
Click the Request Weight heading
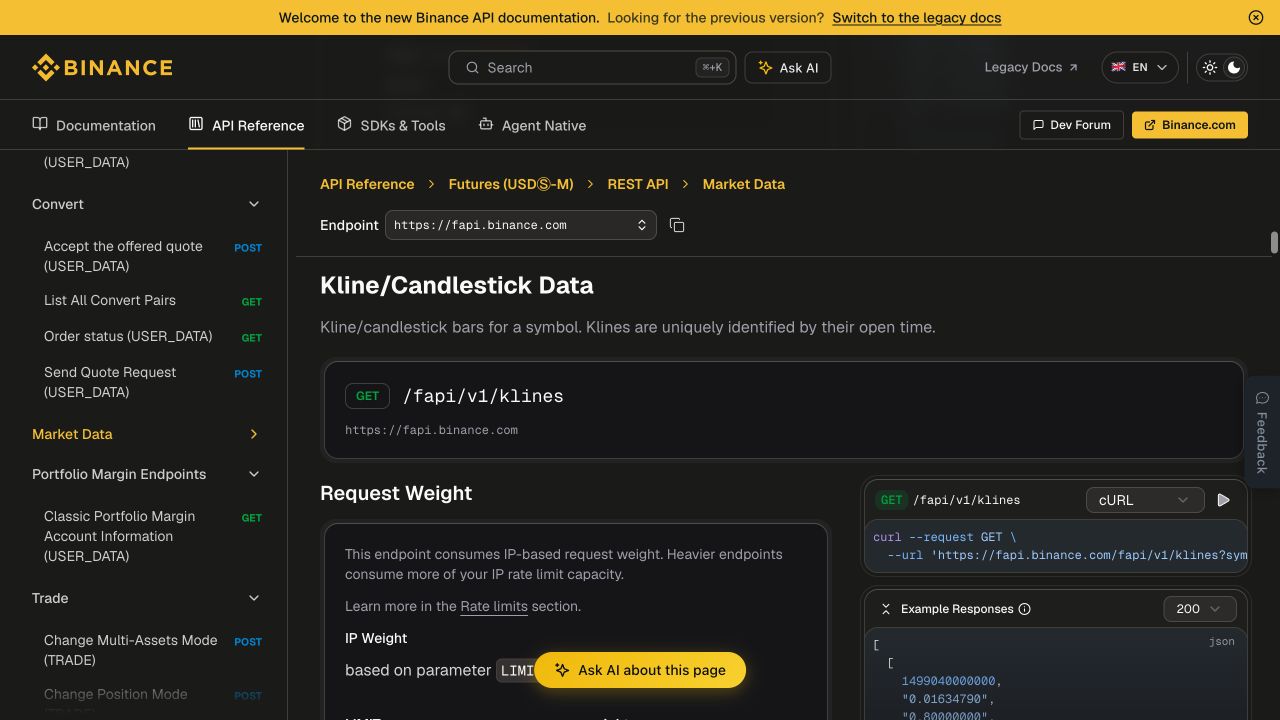point(396,493)
